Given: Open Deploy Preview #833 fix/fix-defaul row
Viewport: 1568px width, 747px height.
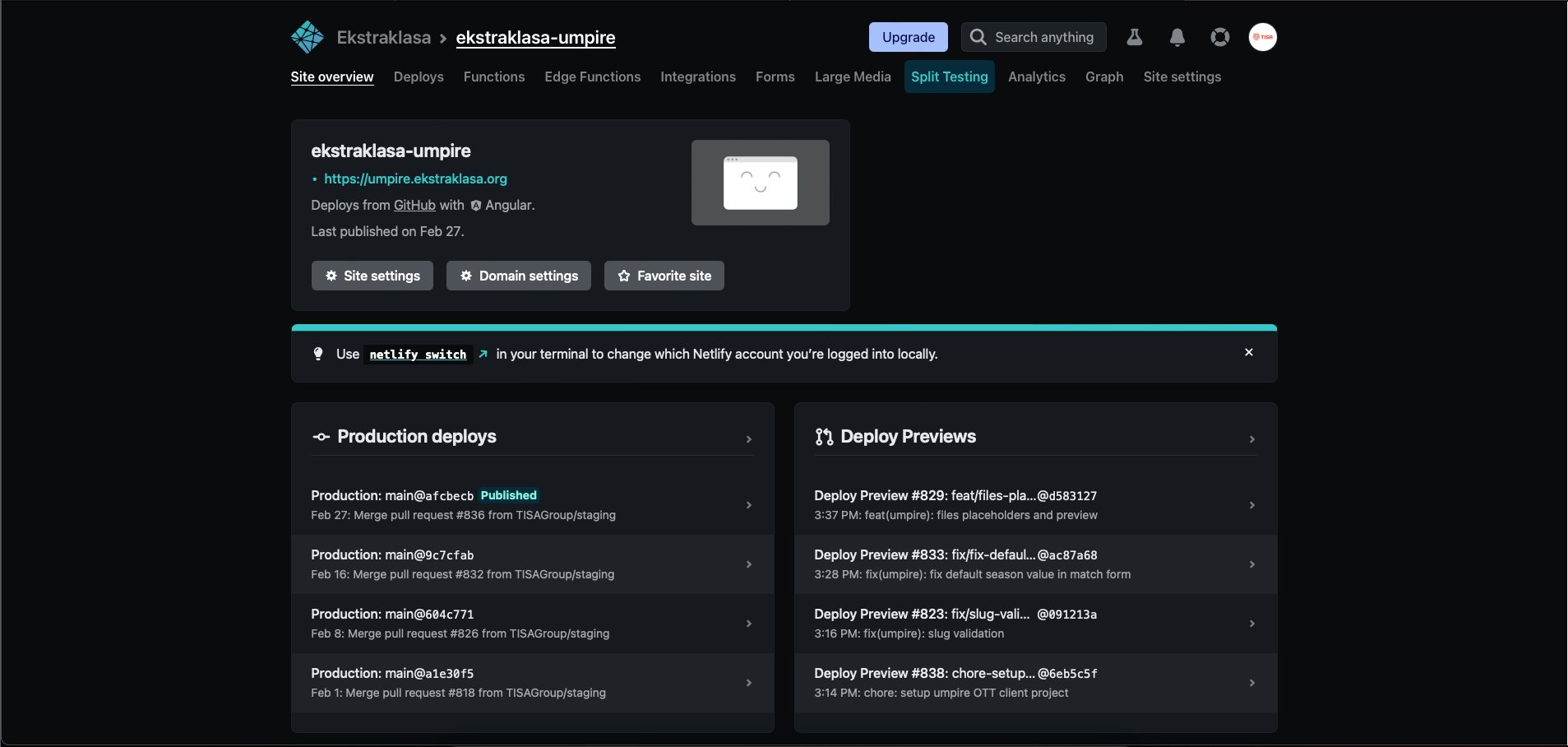Looking at the screenshot, I should click(1036, 564).
